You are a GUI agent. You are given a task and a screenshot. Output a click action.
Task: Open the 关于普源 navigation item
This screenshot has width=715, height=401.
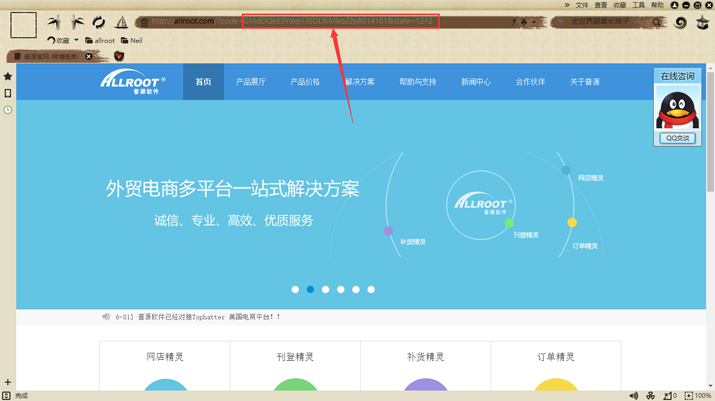pos(585,82)
